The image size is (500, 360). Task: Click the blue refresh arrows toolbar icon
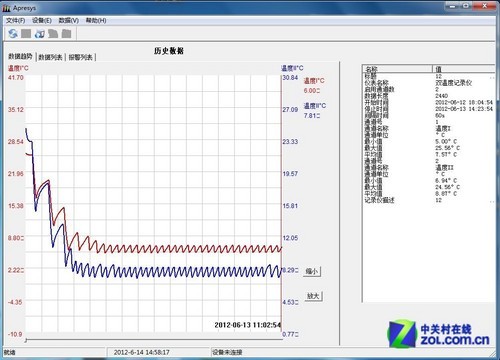[x=13, y=33]
